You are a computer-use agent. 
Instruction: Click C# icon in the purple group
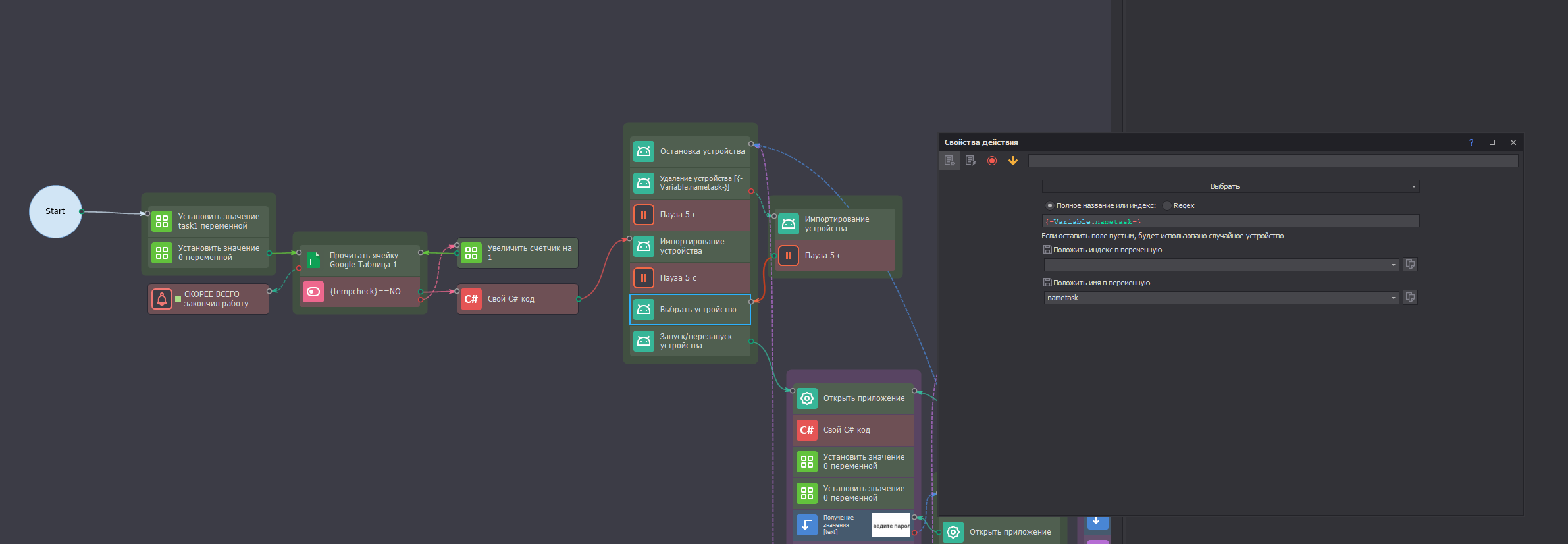click(807, 430)
